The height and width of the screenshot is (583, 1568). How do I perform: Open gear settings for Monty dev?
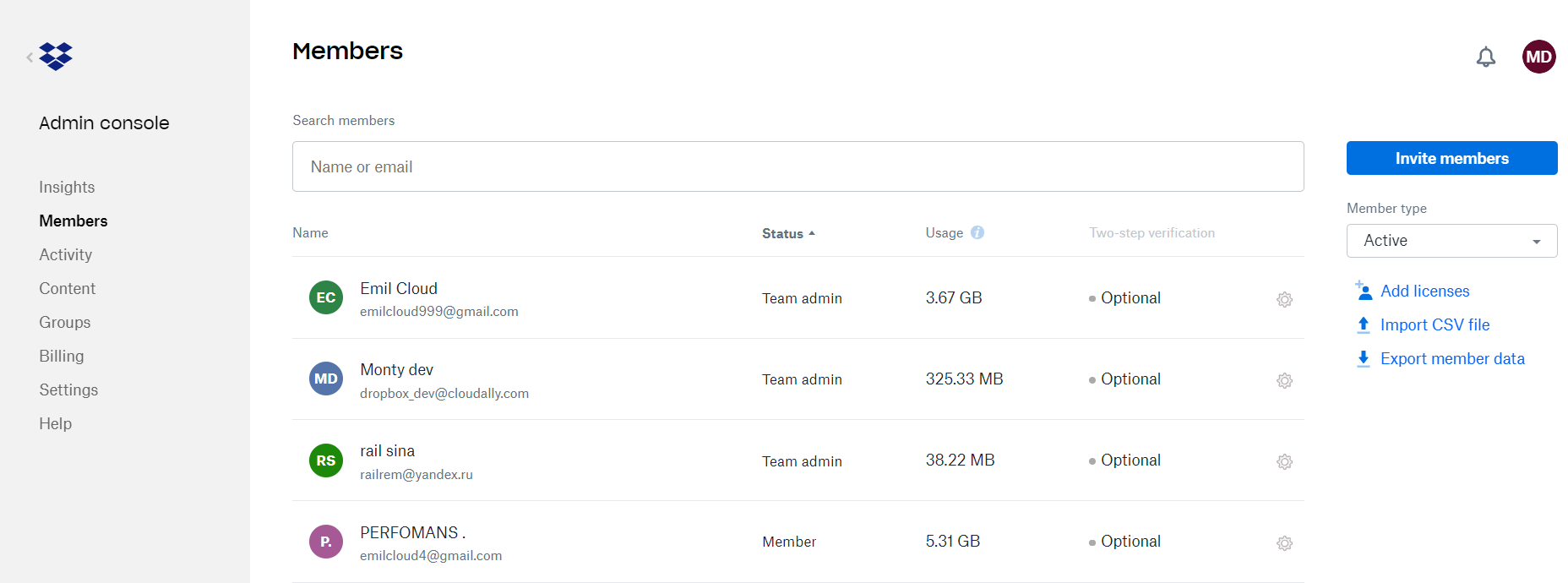(1284, 380)
